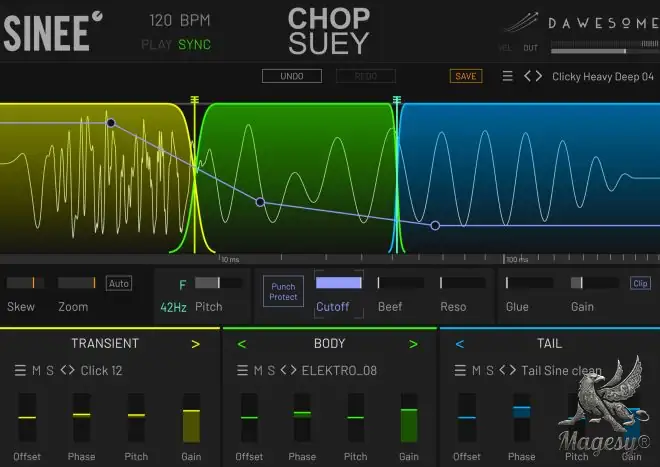Click pitch envelope point in tail region

point(435,226)
